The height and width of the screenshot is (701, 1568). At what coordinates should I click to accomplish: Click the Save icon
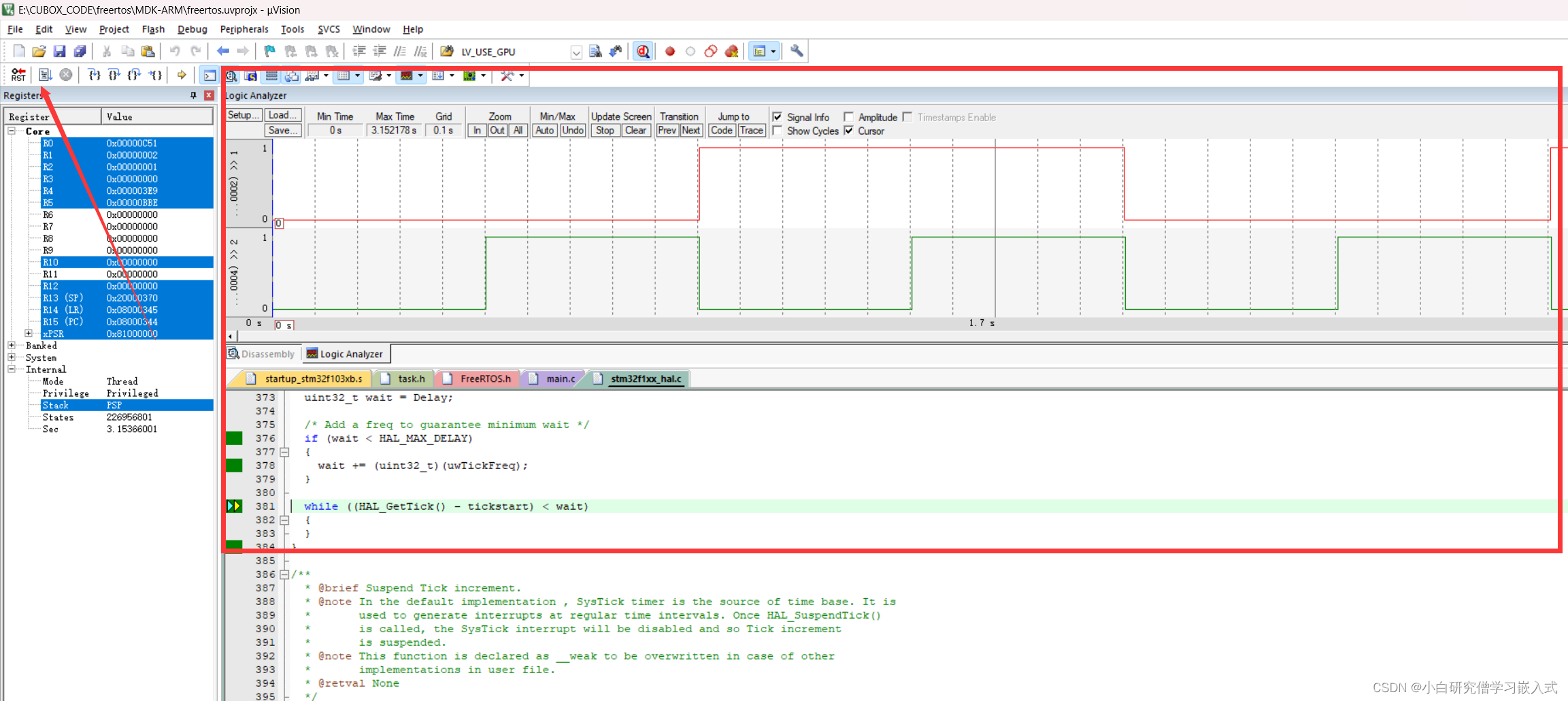coord(59,51)
